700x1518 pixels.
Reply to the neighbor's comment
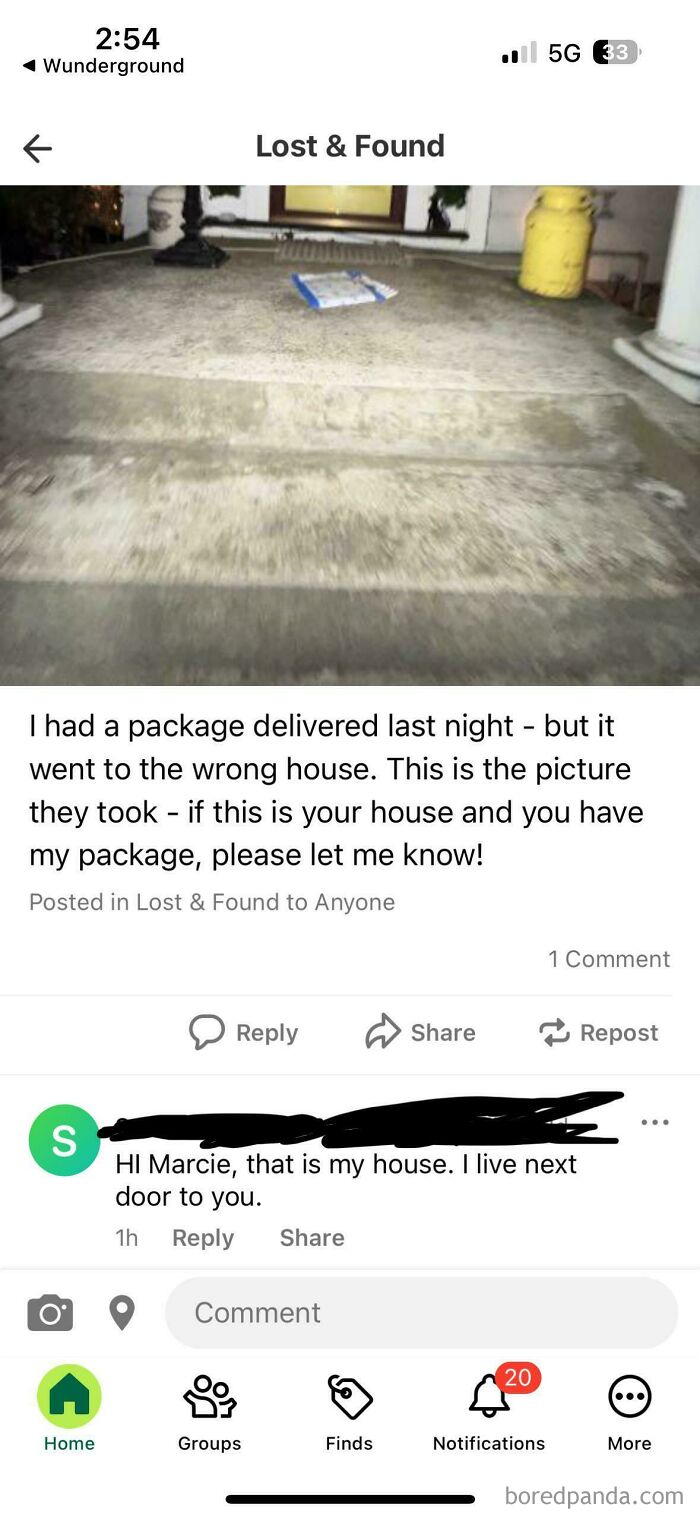(203, 1238)
